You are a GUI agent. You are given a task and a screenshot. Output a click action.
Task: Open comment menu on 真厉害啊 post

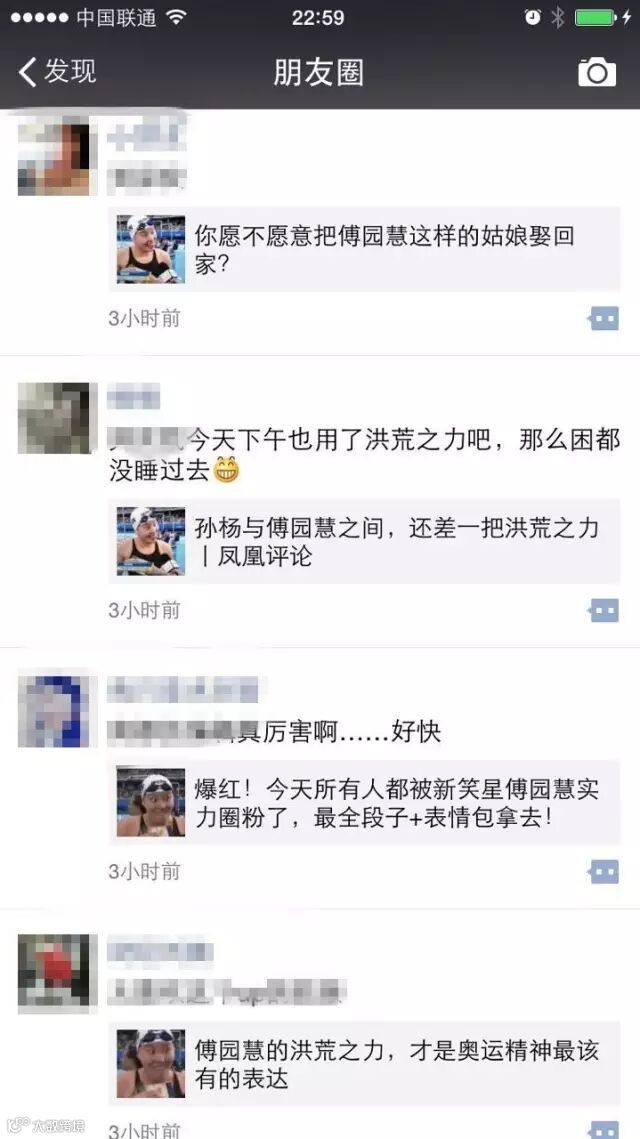click(x=604, y=871)
